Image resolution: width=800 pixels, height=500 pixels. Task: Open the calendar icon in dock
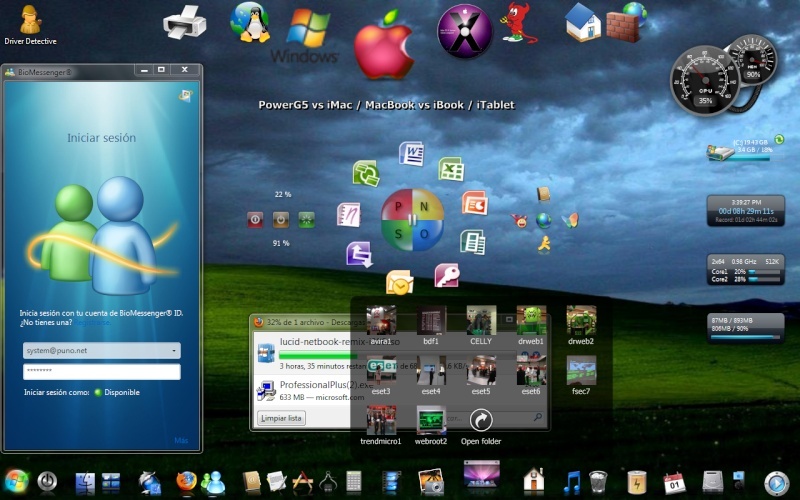click(x=673, y=482)
